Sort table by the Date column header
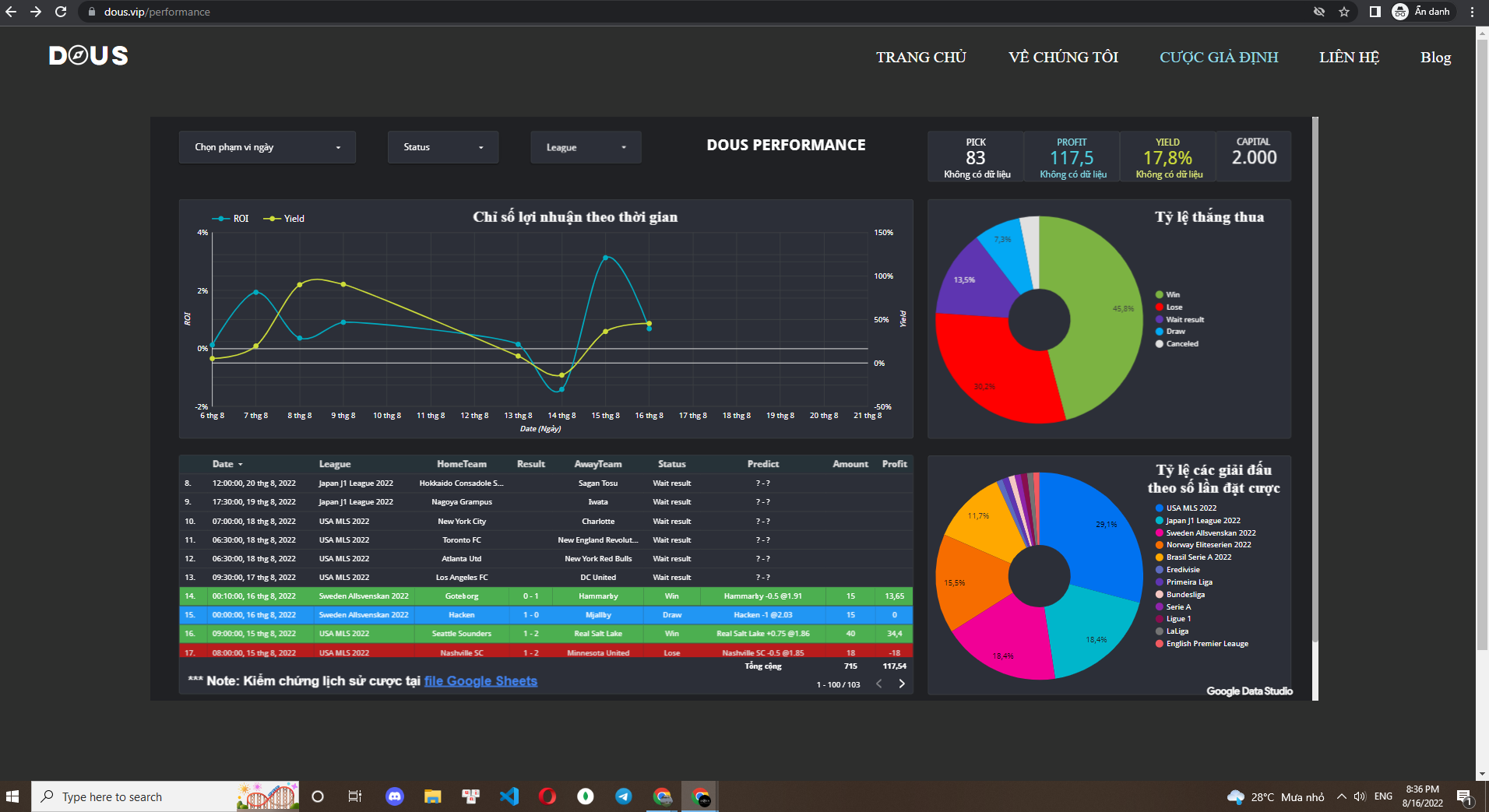This screenshot has height=812, width=1489. click(x=224, y=464)
